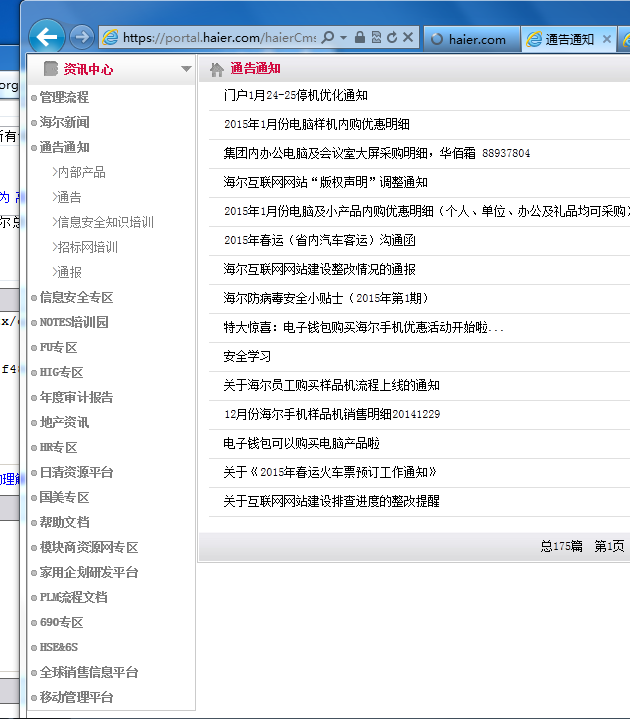630x719 pixels.
Task: Open 电子钱包可以购买电脑产品啦 notice
Action: [x=301, y=443]
